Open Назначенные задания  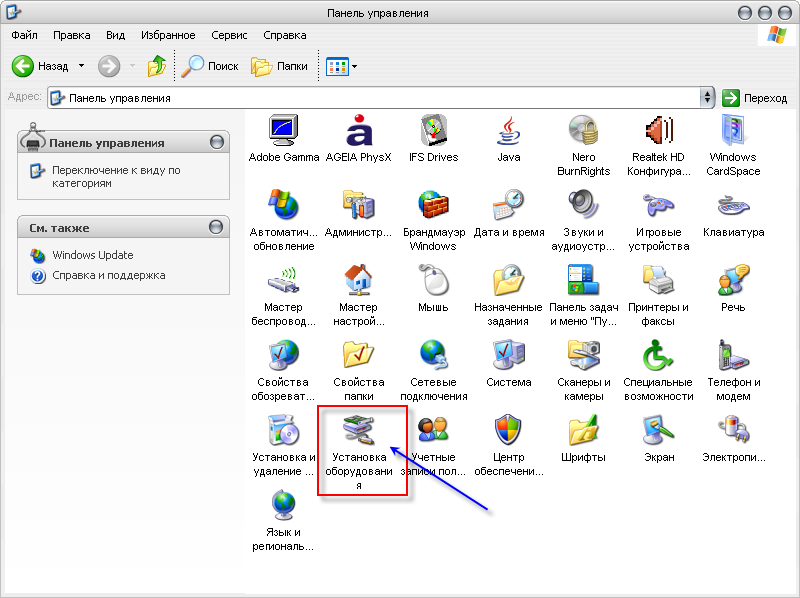pyautogui.click(x=509, y=295)
